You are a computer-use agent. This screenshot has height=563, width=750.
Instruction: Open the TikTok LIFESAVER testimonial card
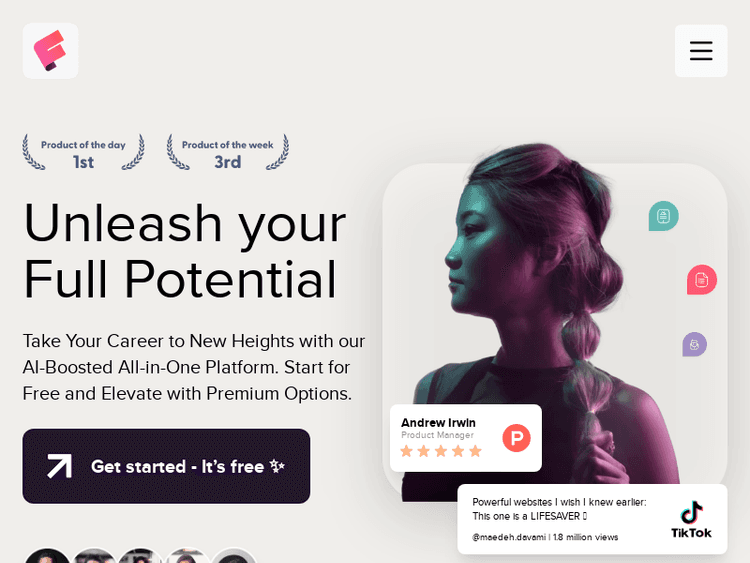tap(592, 519)
